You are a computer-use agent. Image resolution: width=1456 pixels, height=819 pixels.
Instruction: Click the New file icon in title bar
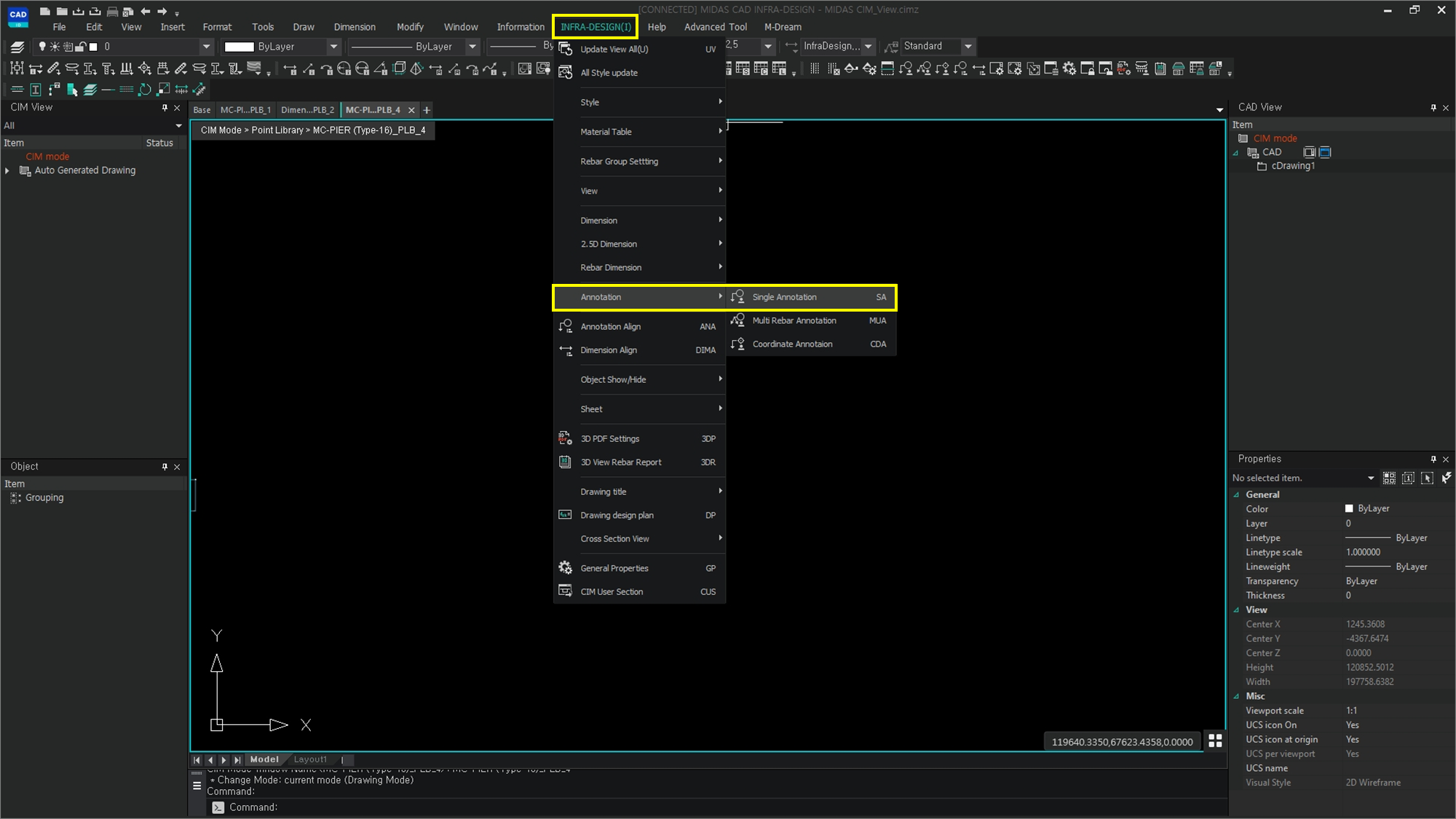pos(45,11)
